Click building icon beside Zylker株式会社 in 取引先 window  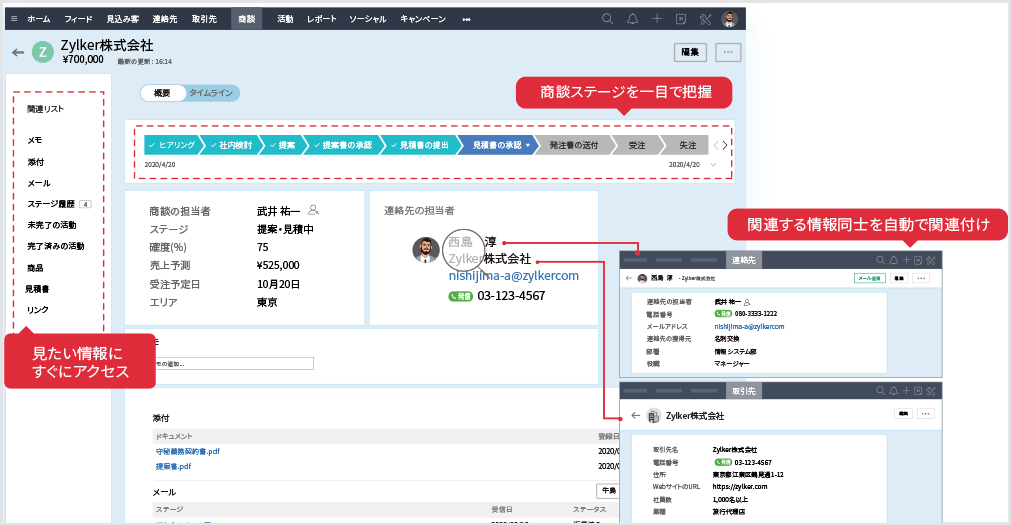tap(653, 416)
